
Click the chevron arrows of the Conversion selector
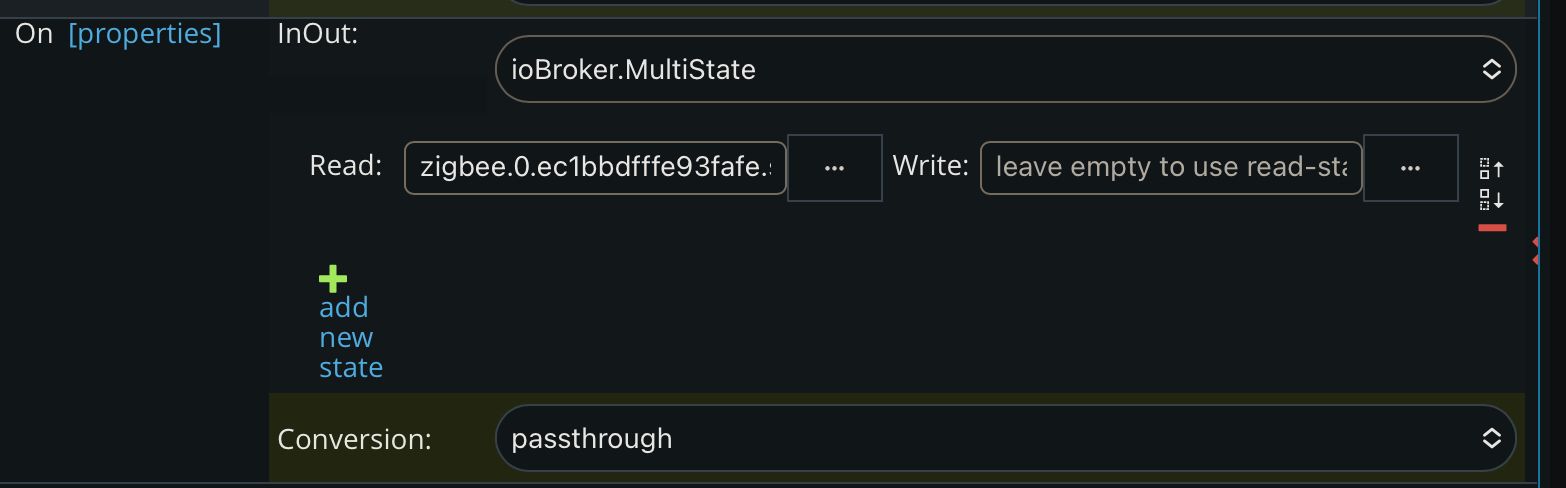click(x=1491, y=438)
